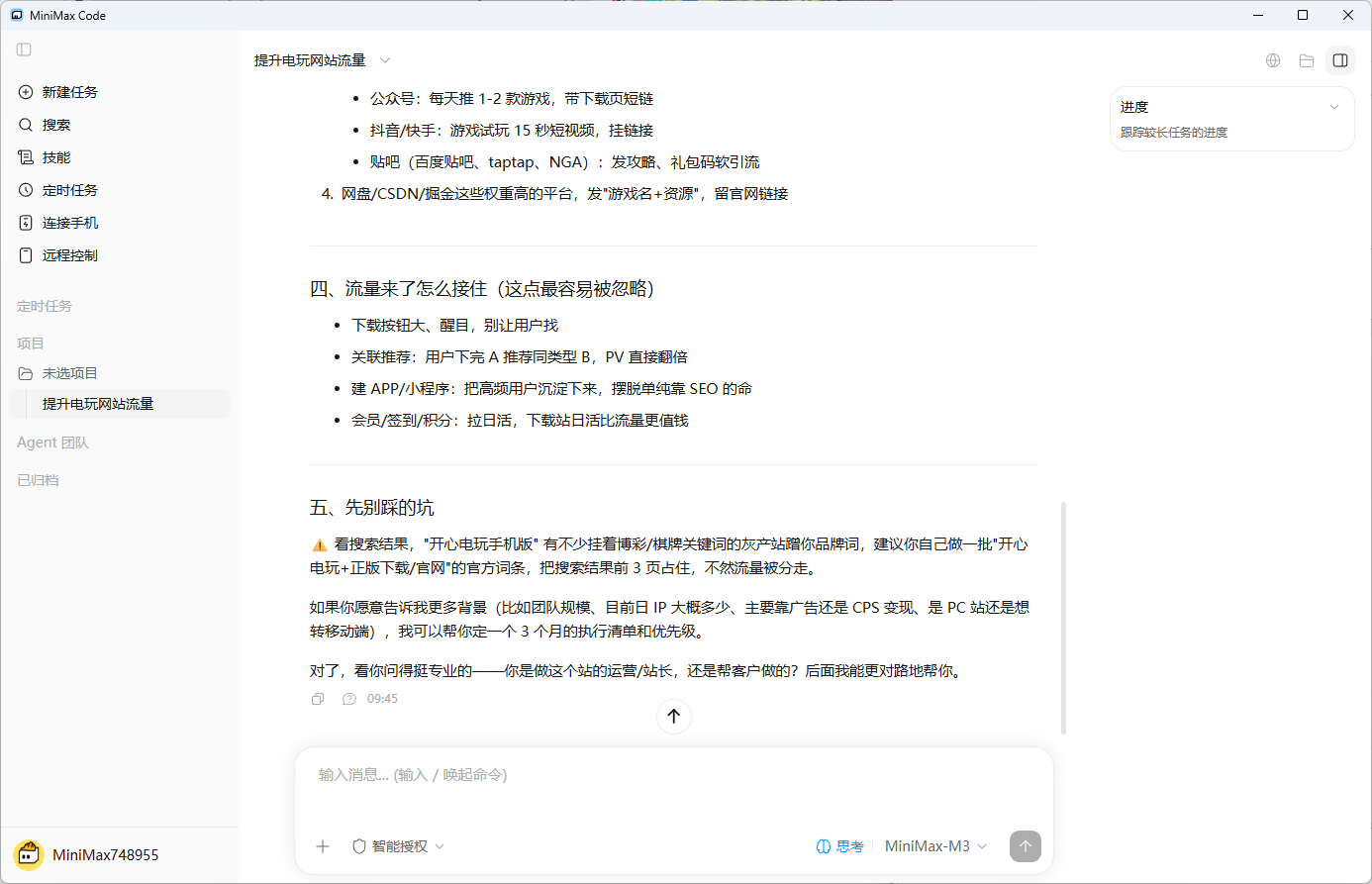Viewport: 1372px width, 884px height.
Task: Click the 技能 sidebar icon
Action: [26, 157]
